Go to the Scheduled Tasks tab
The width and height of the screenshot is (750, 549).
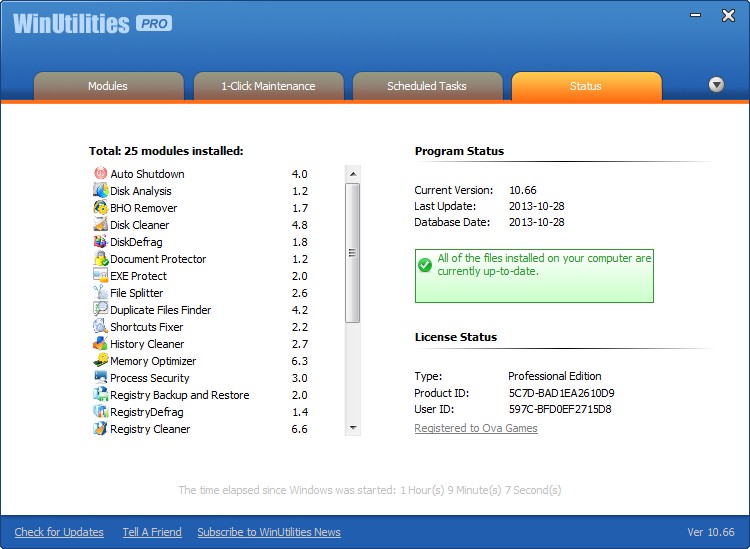pos(427,87)
